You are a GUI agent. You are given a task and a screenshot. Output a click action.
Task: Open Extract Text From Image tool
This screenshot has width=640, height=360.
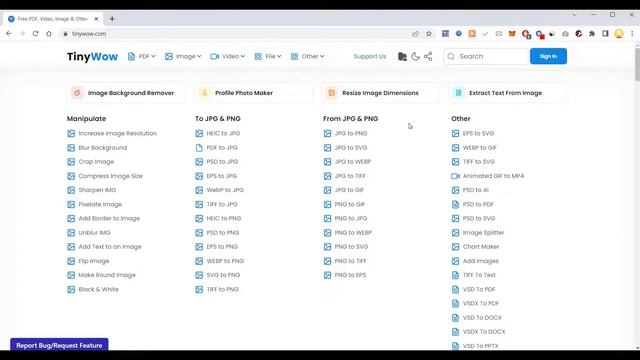pos(508,93)
